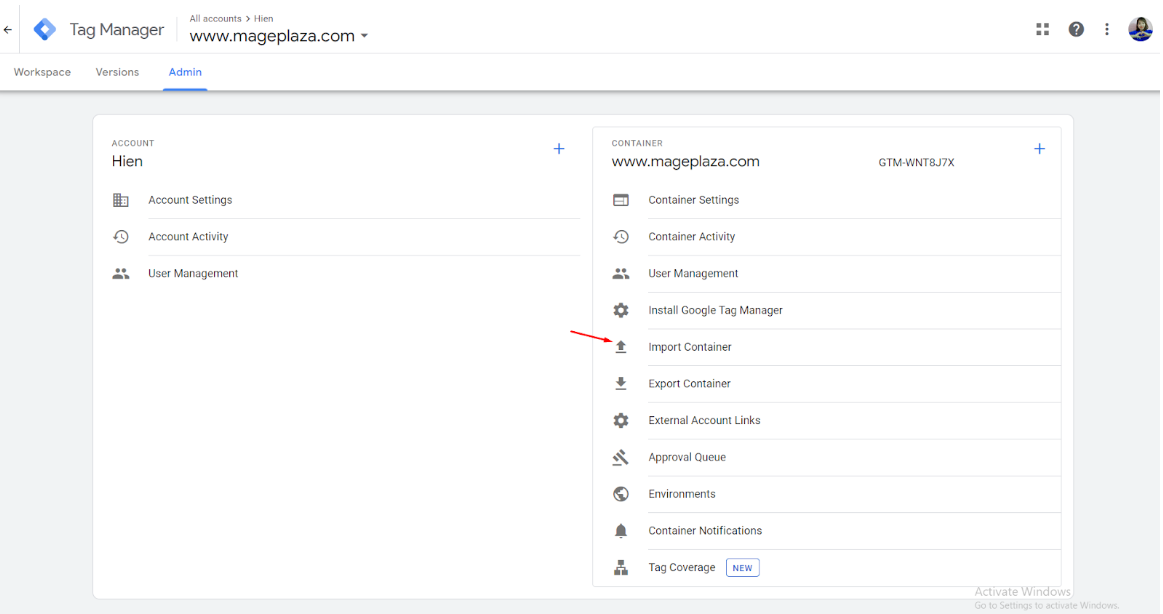
Task: Open the Help question mark icon
Action: 1076,29
